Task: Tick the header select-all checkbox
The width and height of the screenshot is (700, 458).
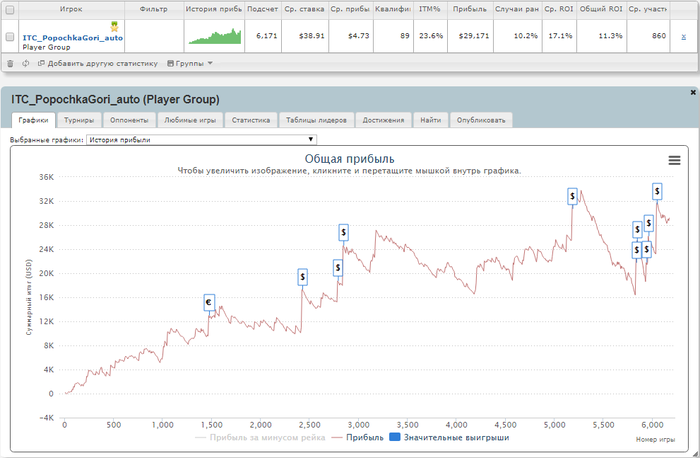Action: click(x=10, y=9)
